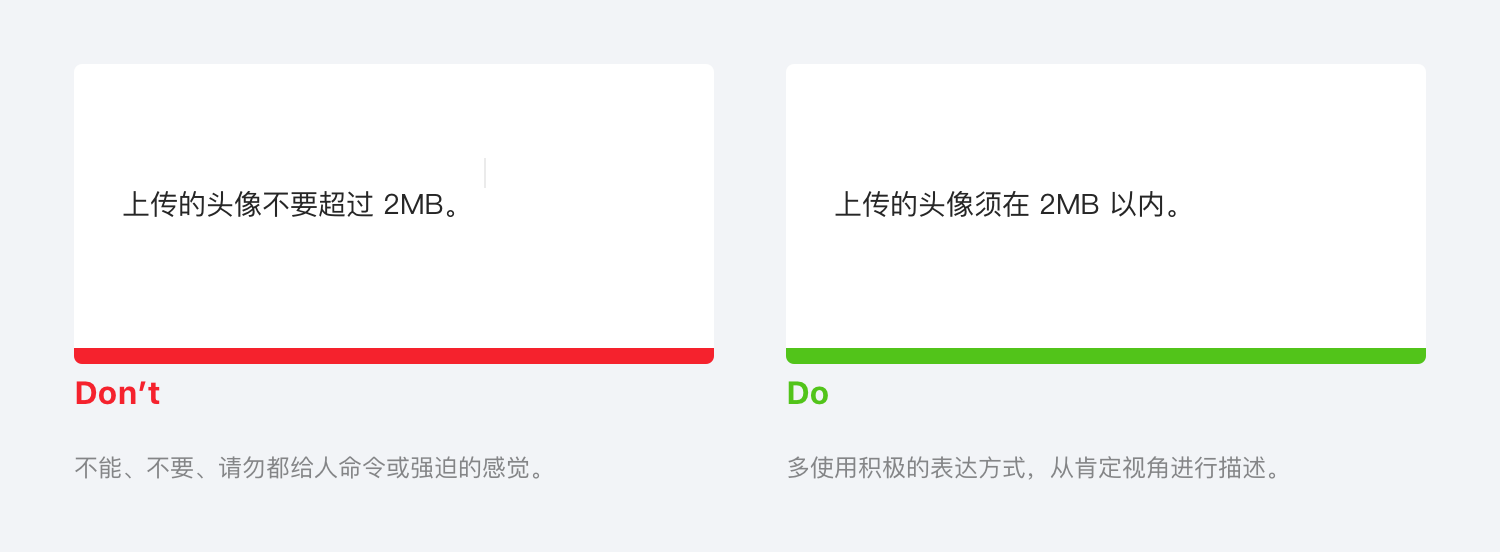1500x552 pixels.
Task: Click the red "Don't" heading
Action: pos(117,394)
